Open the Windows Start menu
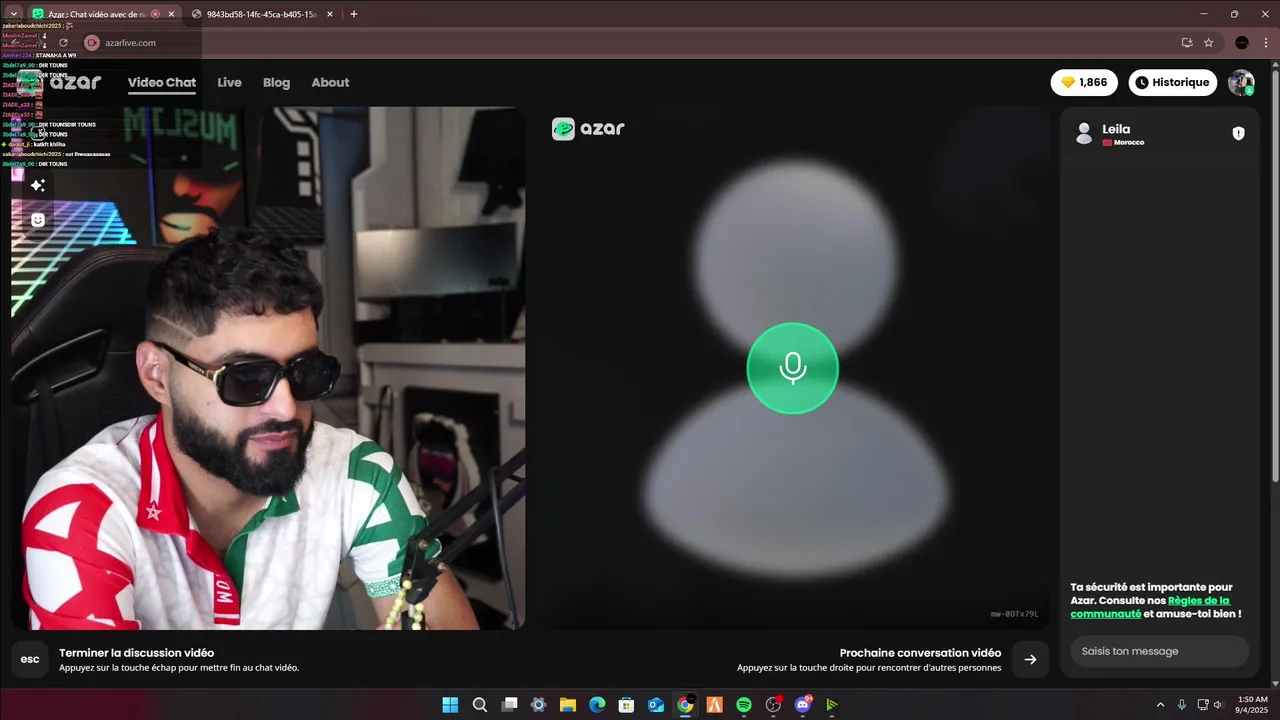The height and width of the screenshot is (720, 1280). pos(450,705)
